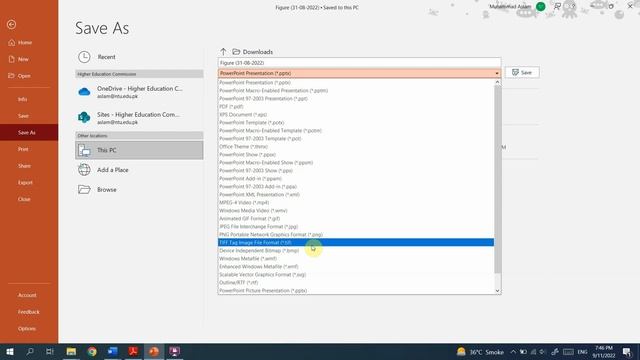Collapse the file type dropdown arrow
Viewport: 640px width, 360px height.
(x=497, y=73)
